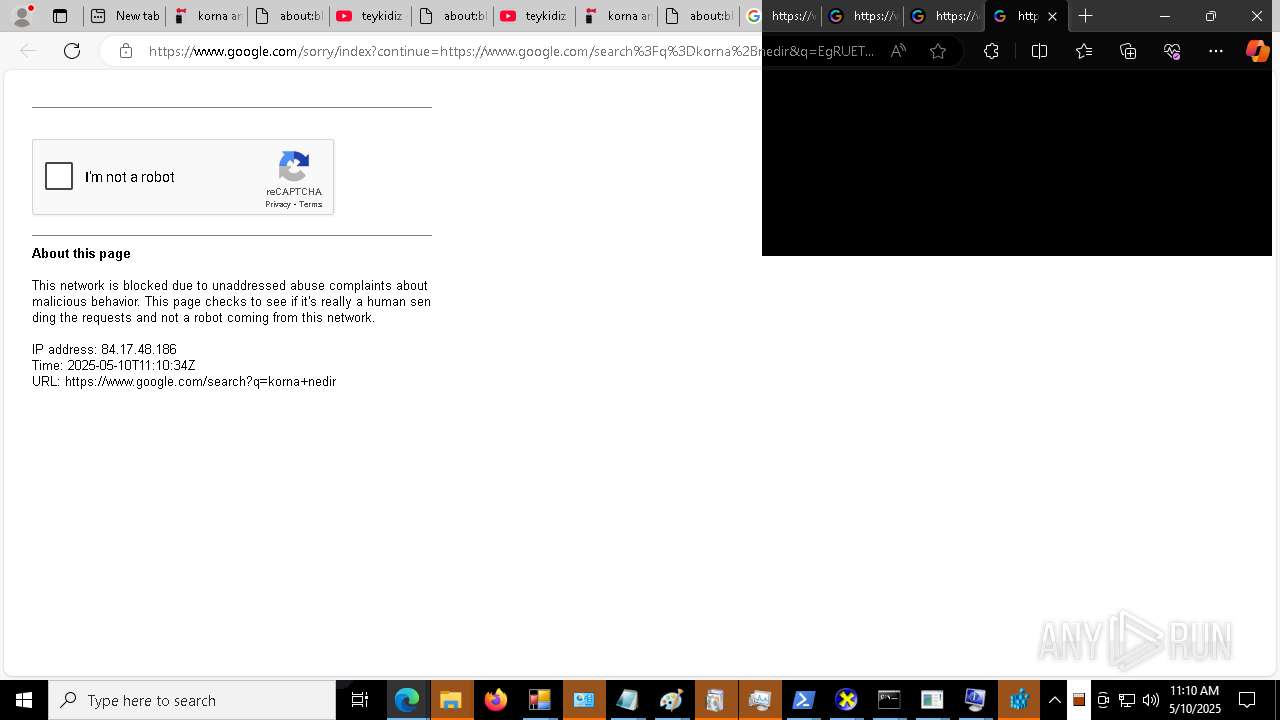Add this page to favorites star
This screenshot has width=1280, height=720.
click(x=938, y=51)
